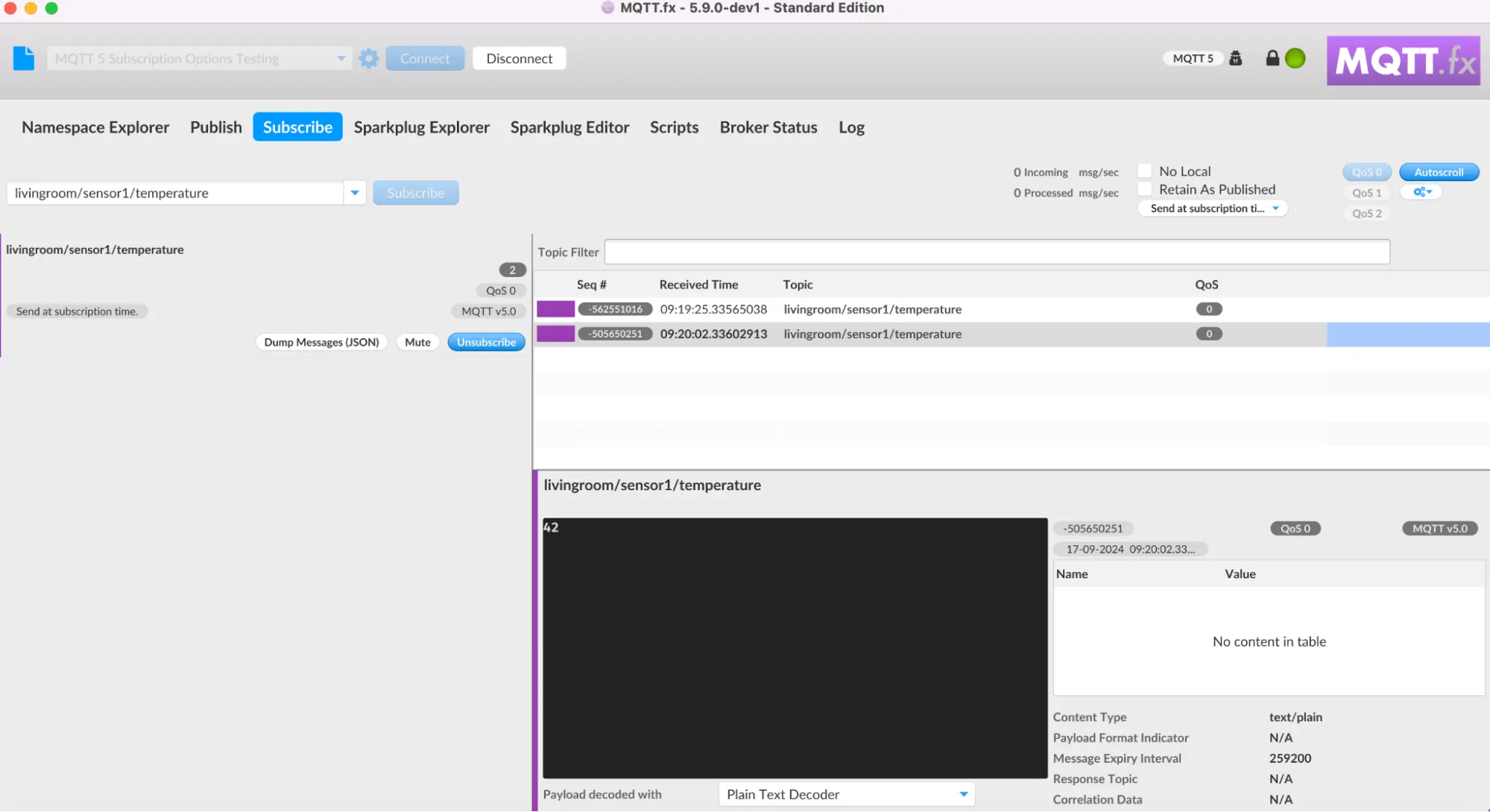This screenshot has width=1490, height=812.
Task: Select the Subscribe tab
Action: 297,127
